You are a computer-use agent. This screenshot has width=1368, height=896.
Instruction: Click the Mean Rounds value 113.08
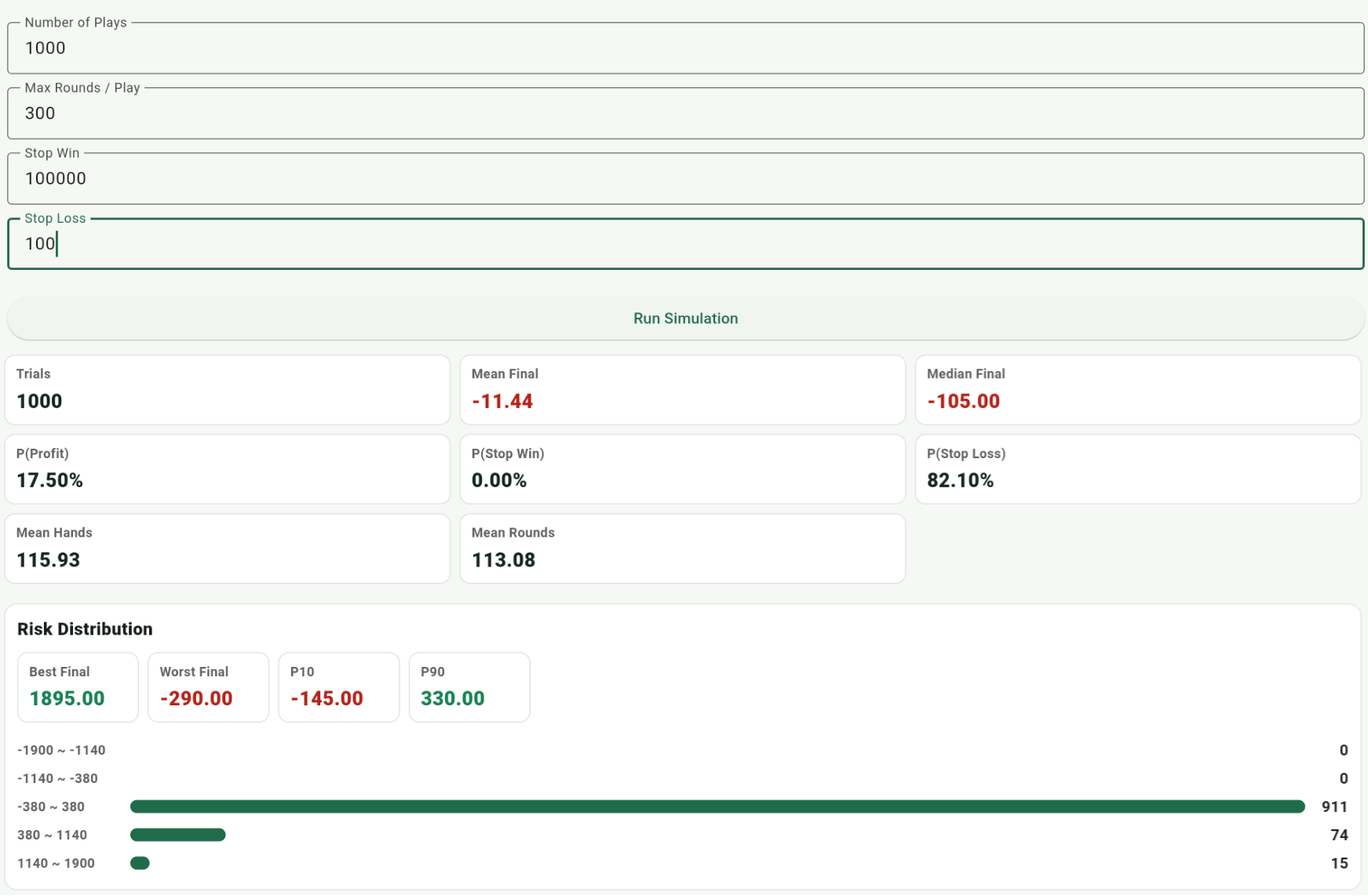click(503, 559)
